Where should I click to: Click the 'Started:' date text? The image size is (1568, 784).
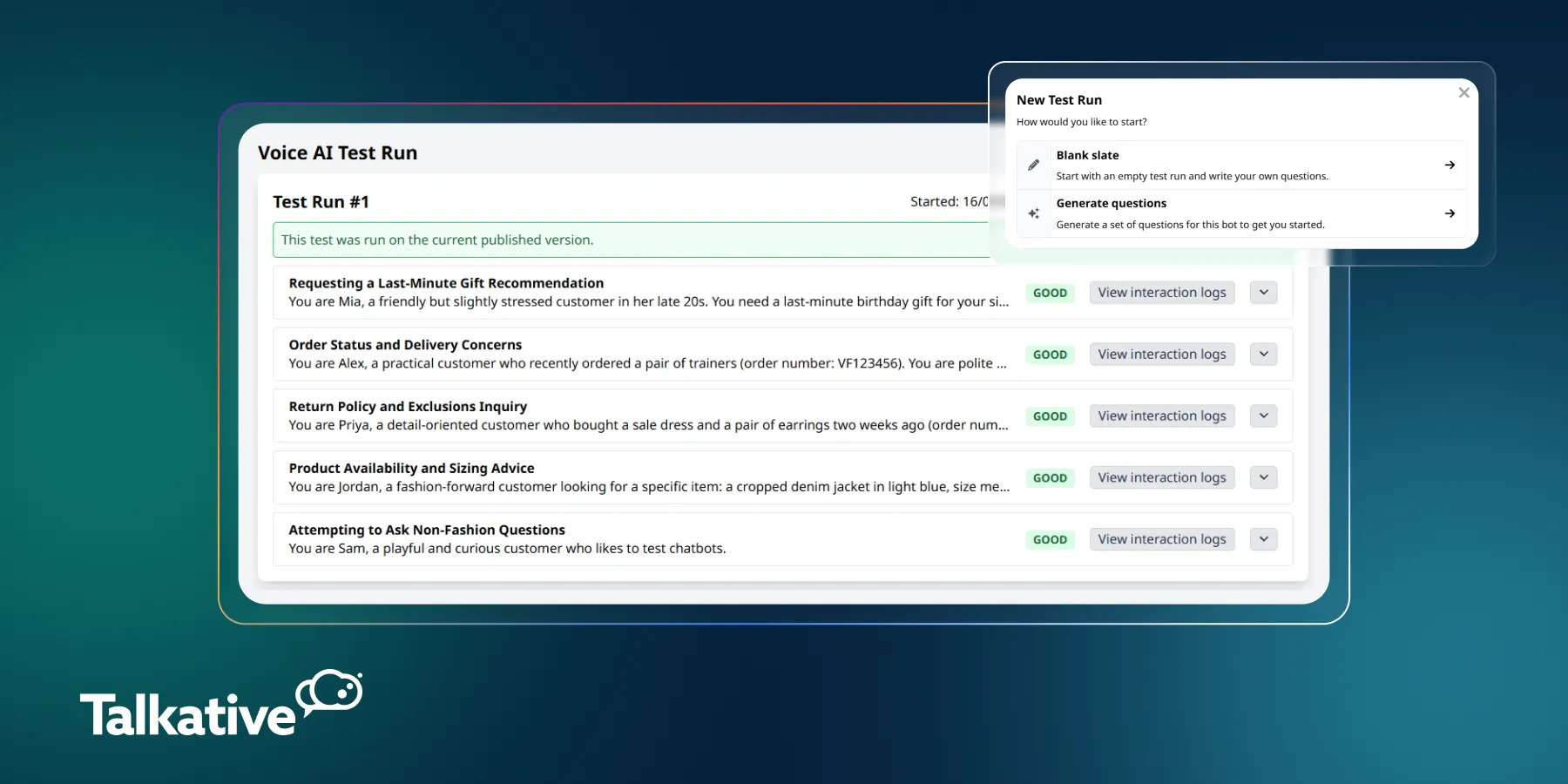click(950, 201)
